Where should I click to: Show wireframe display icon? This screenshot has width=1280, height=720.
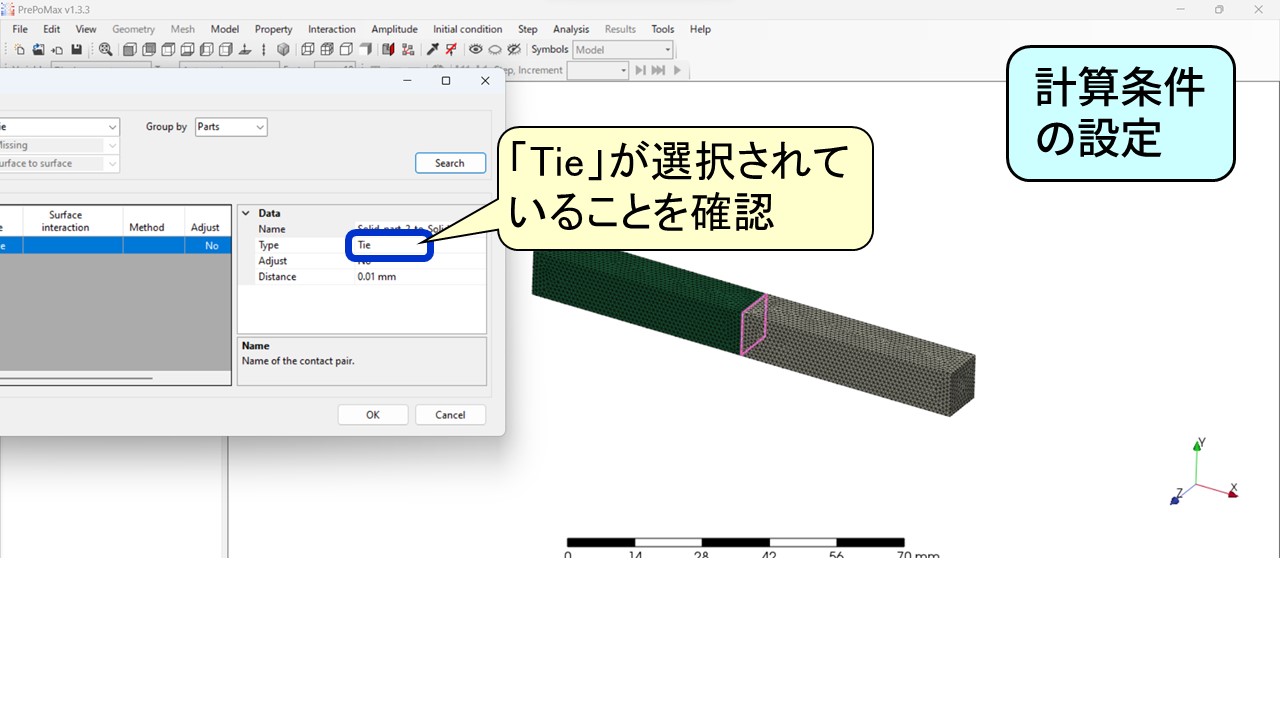[308, 49]
